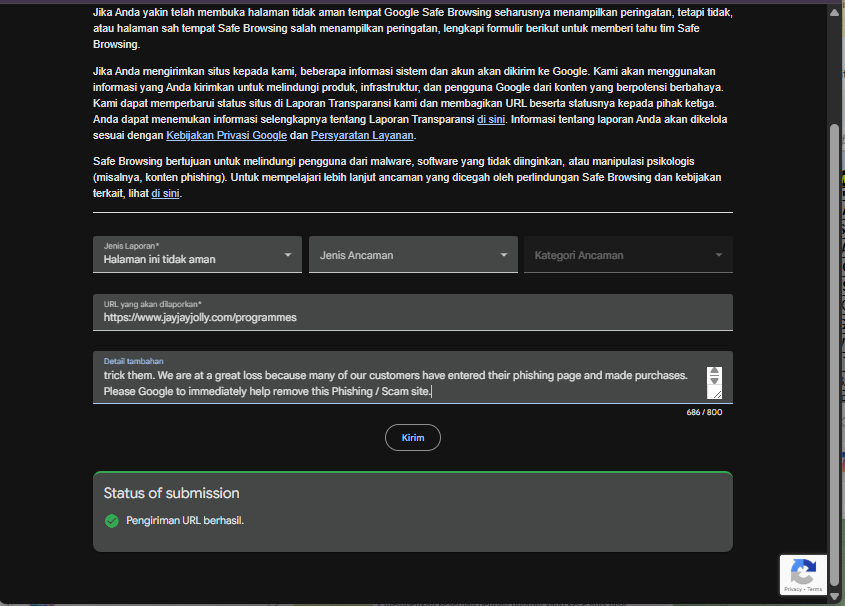This screenshot has width=845, height=606.
Task: Click the green success checkmark icon
Action: point(112,521)
